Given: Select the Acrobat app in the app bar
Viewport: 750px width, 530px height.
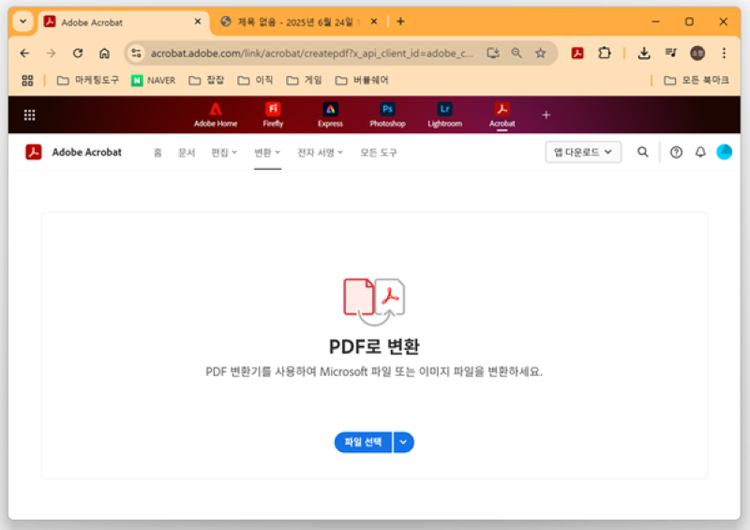Looking at the screenshot, I should (502, 115).
